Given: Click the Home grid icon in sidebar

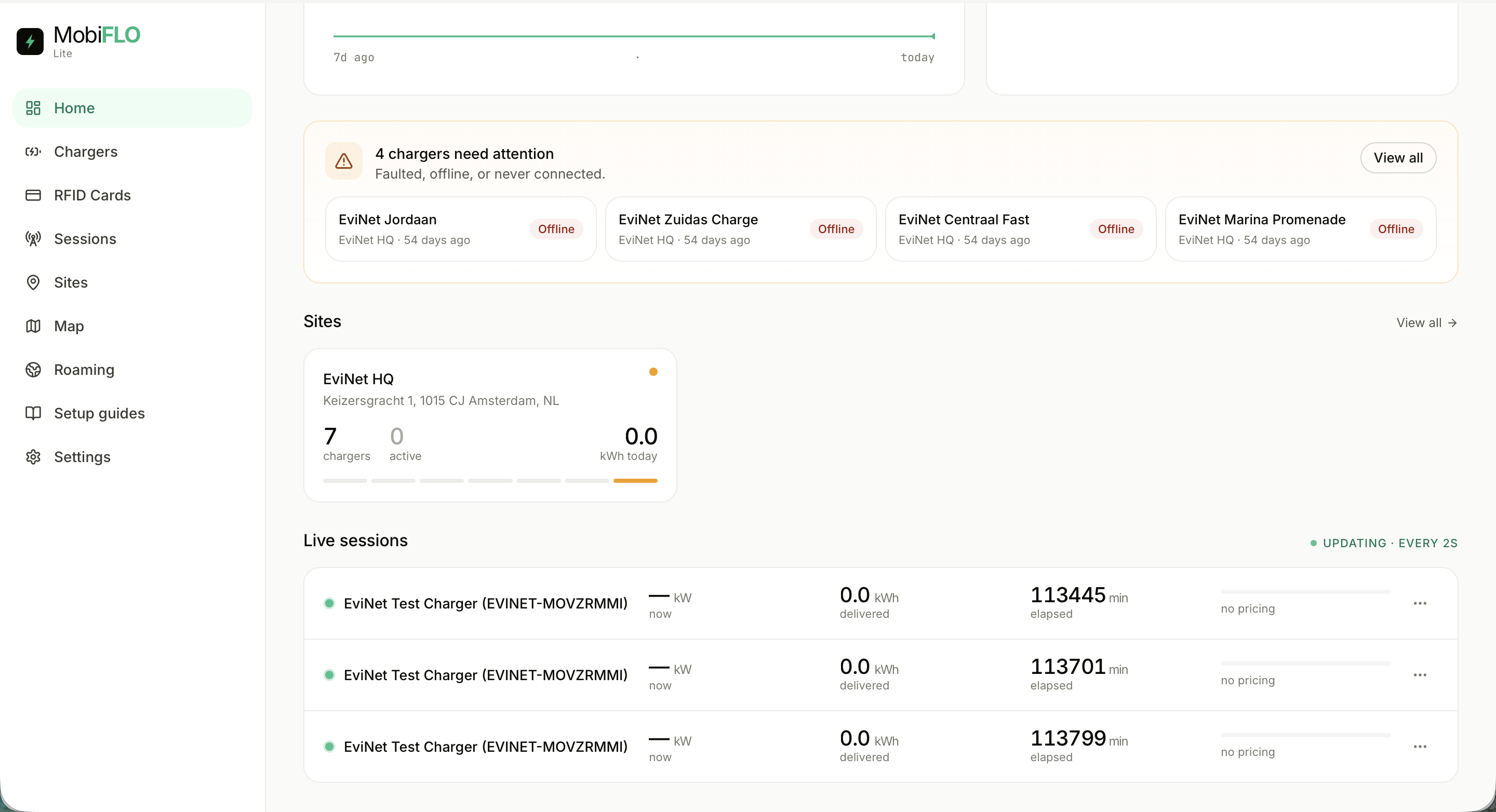Looking at the screenshot, I should coord(33,108).
